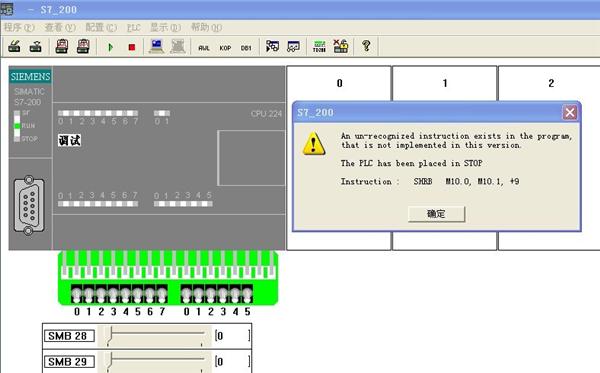The height and width of the screenshot is (373, 600).
Task: Open the 帮助 (H) menu
Action: pos(207,27)
